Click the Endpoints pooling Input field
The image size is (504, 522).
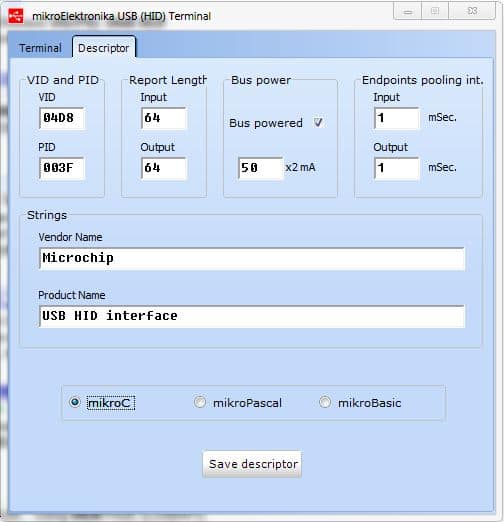(397, 118)
